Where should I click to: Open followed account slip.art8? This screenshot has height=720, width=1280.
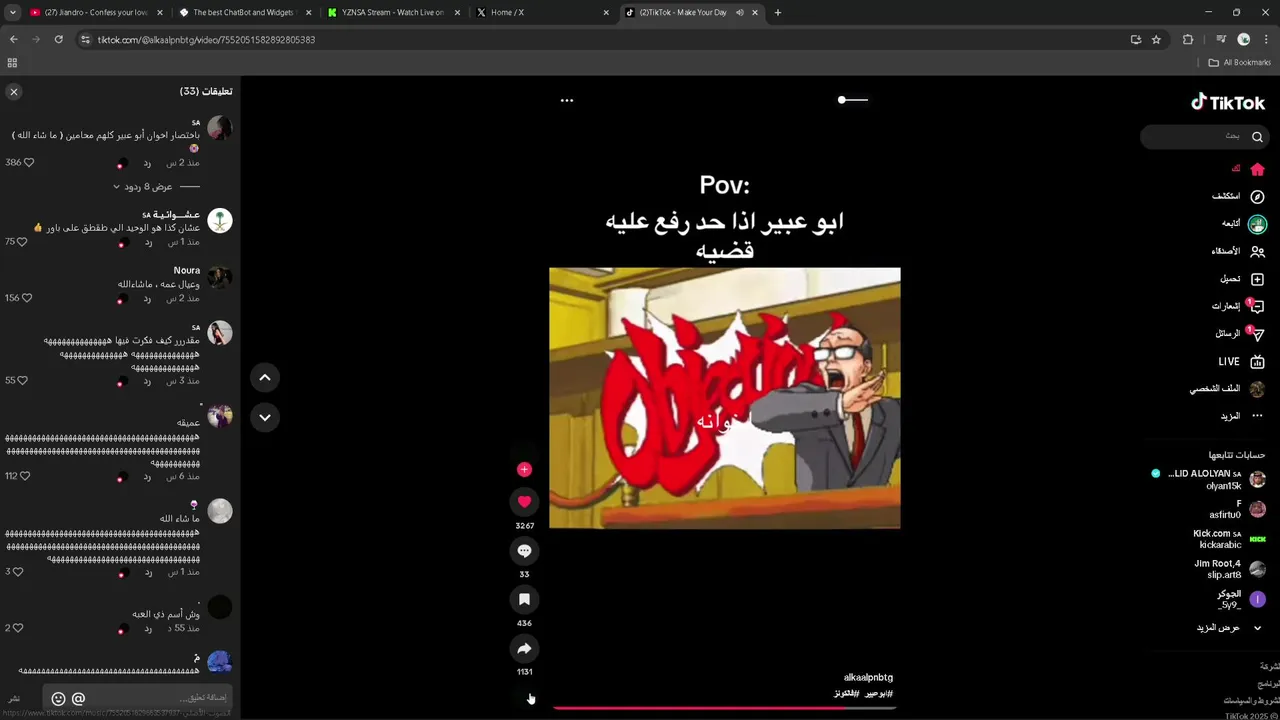(x=1230, y=569)
